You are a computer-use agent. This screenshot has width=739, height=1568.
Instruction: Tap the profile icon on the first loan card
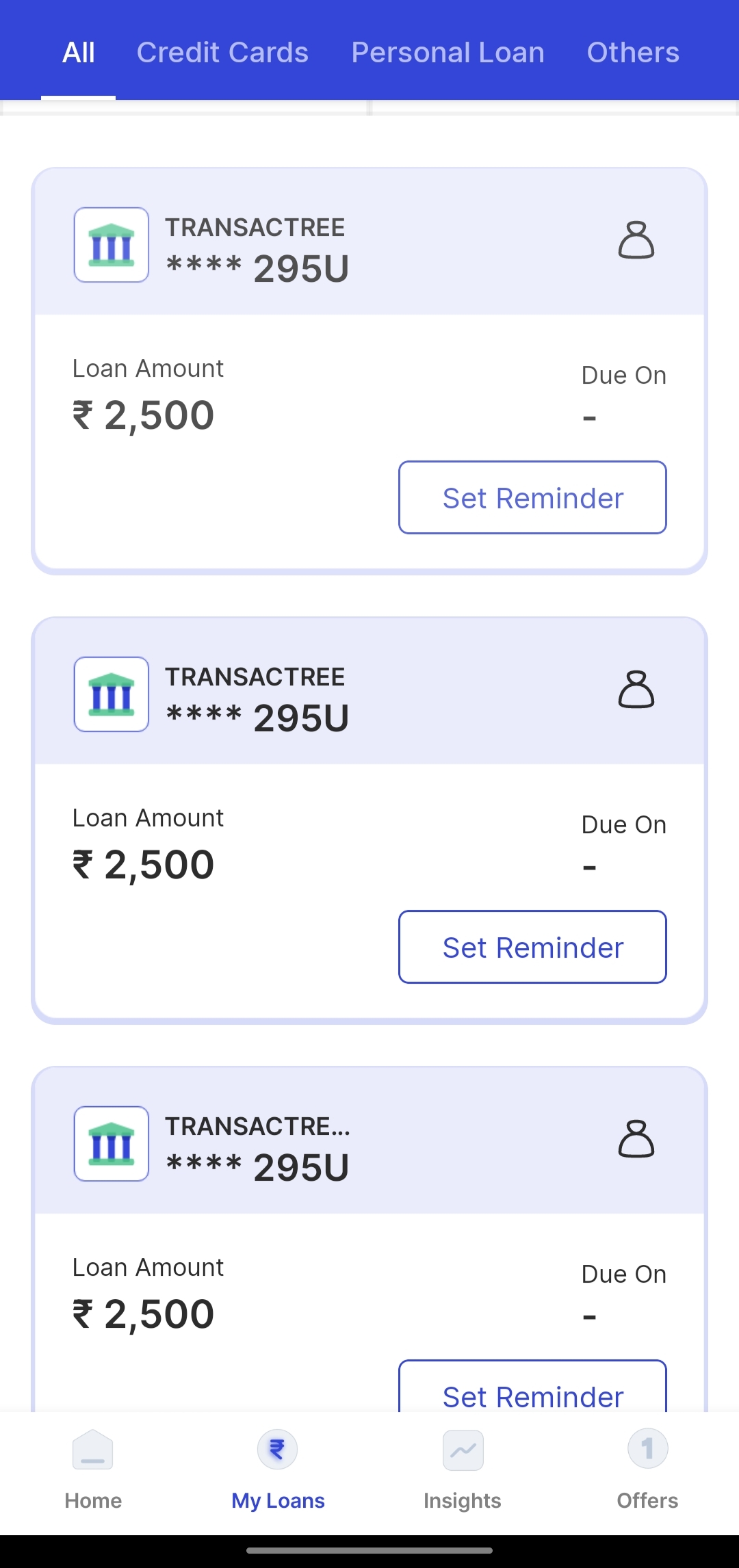(636, 240)
